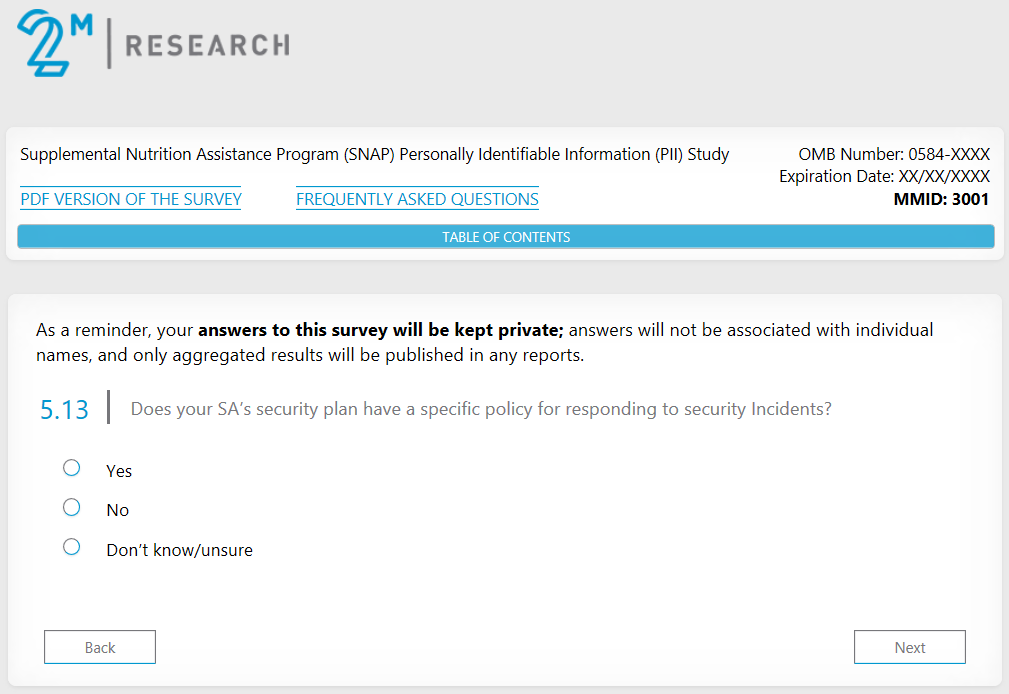Viewport: 1009px width, 694px height.
Task: Click the MMID: 3001 label
Action: (940, 199)
